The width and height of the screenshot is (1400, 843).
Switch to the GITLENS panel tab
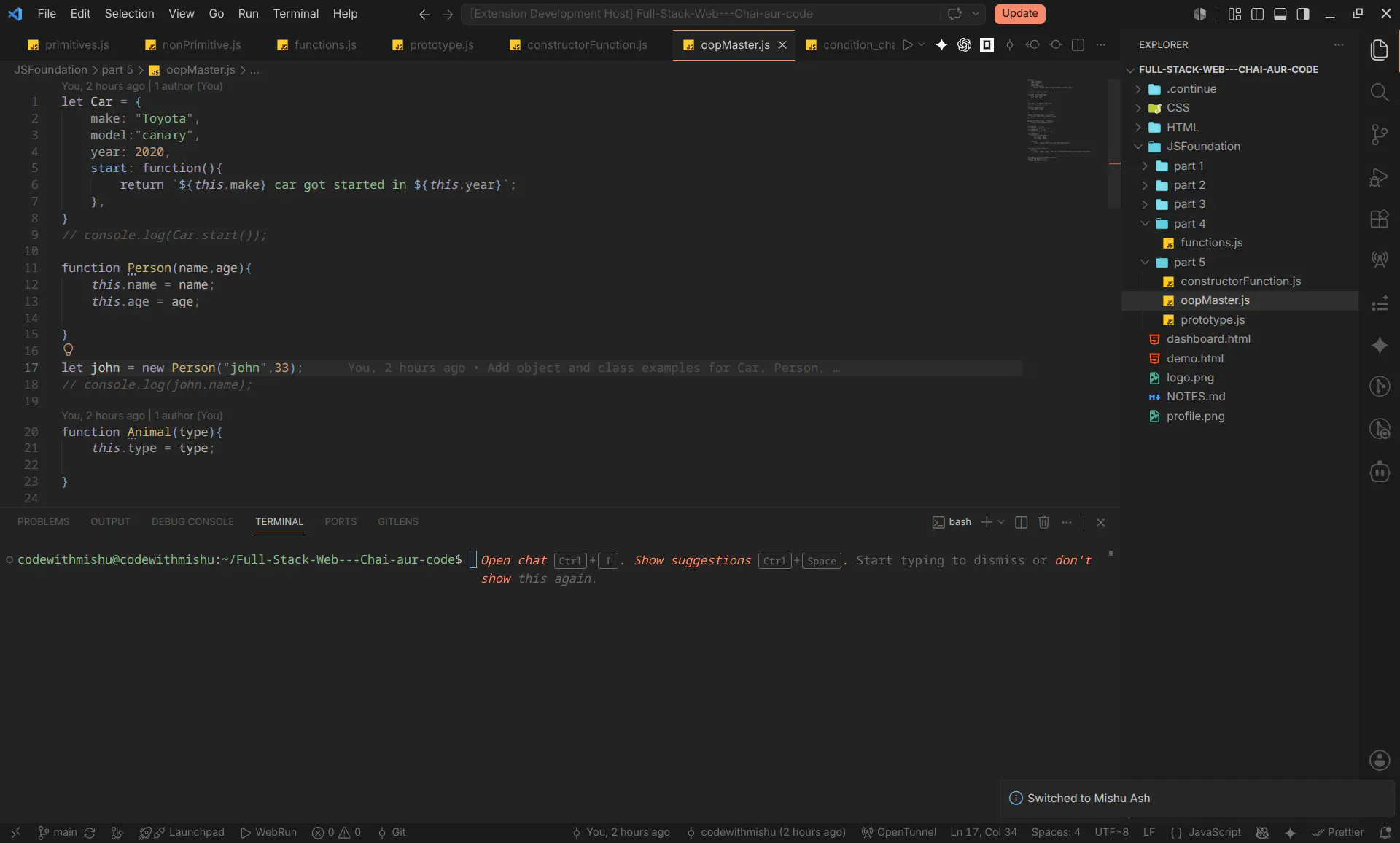click(x=398, y=522)
